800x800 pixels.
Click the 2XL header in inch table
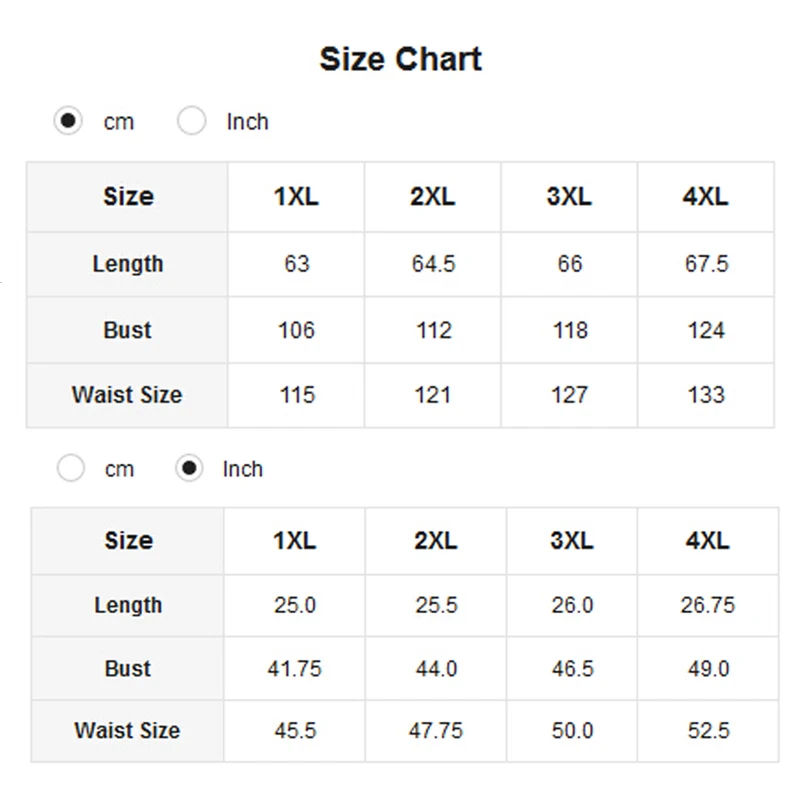436,541
